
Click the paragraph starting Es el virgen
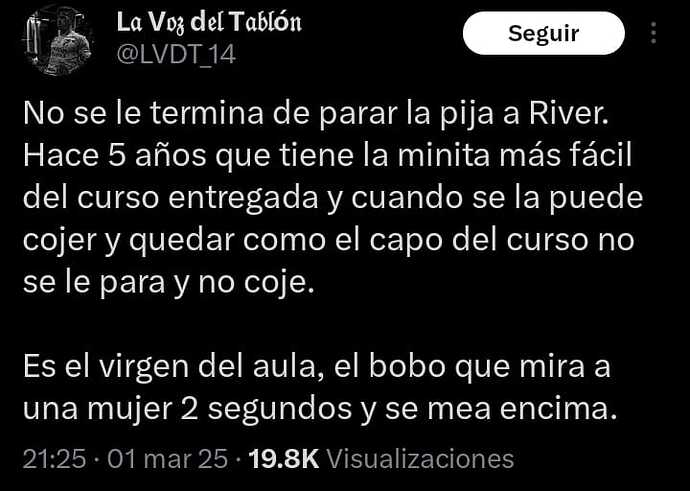click(x=318, y=388)
